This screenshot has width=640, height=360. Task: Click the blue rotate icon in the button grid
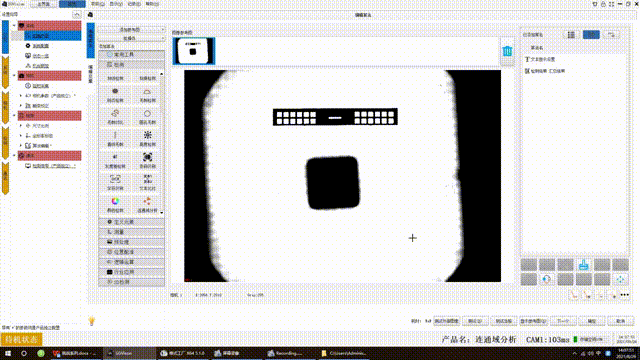(x=547, y=279)
